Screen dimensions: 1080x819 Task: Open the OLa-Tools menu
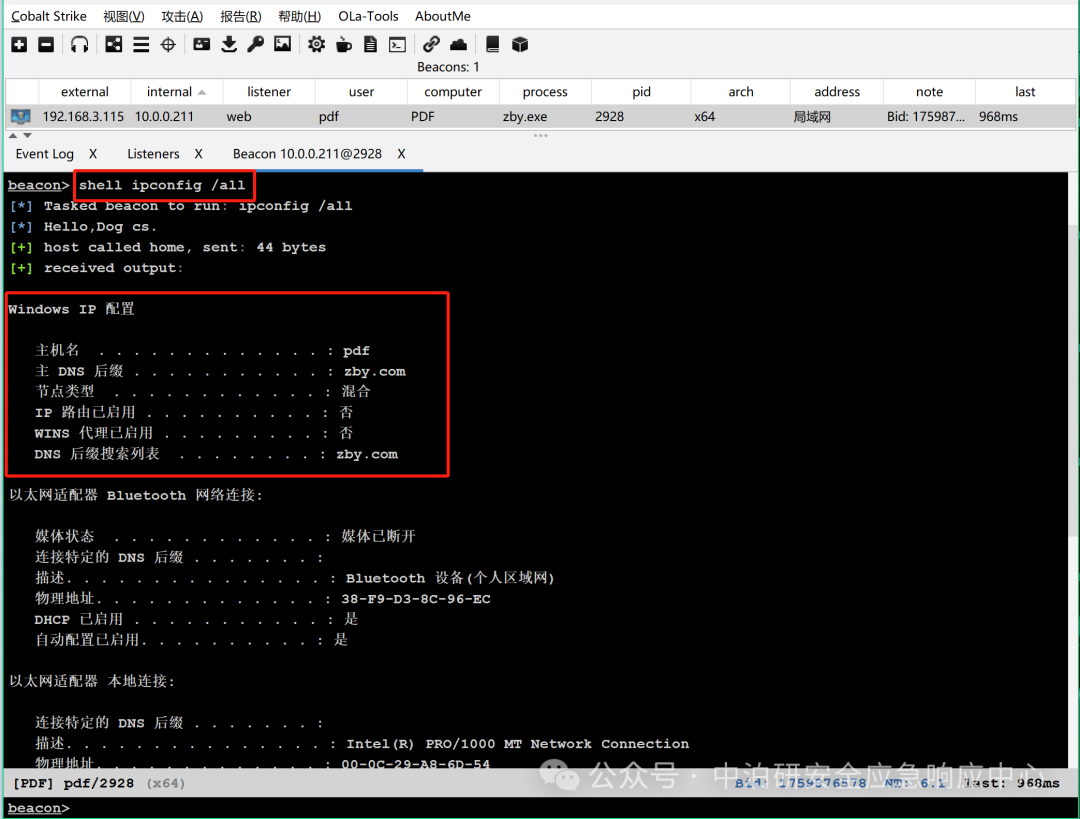368,16
